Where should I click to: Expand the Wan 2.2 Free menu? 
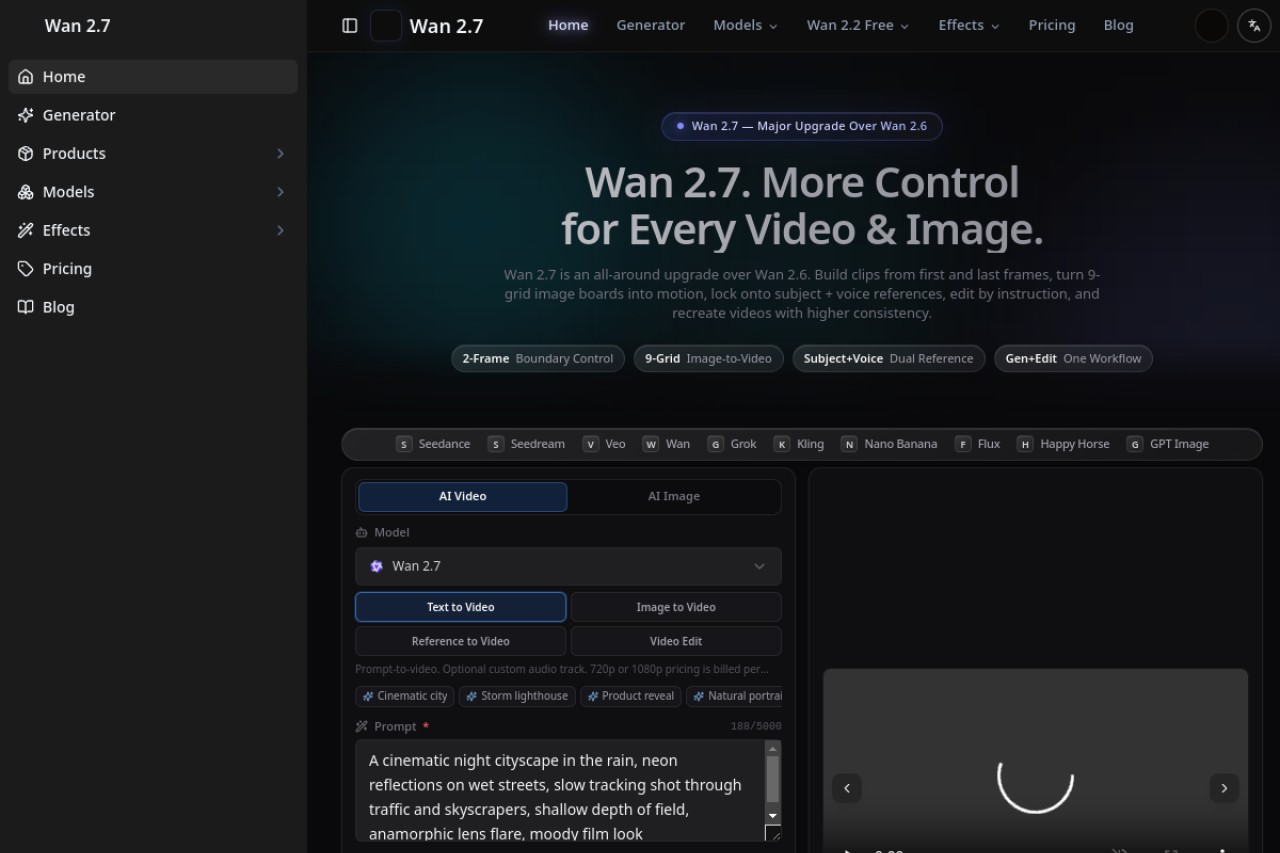[x=858, y=25]
